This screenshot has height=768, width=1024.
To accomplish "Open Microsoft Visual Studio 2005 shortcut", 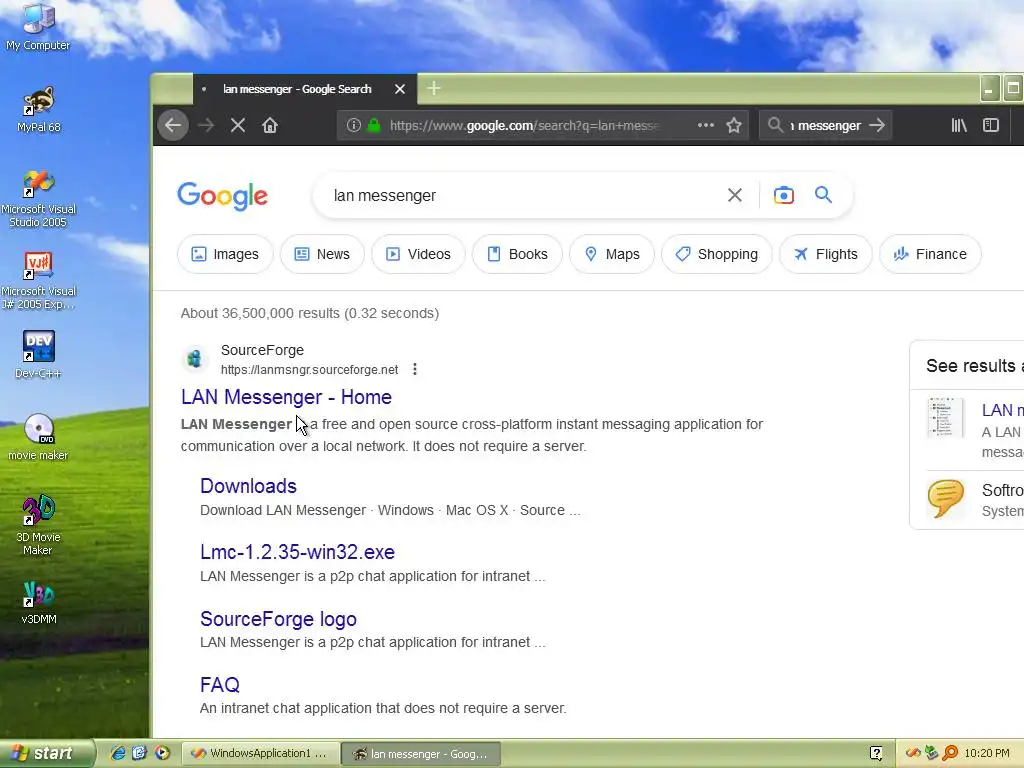I will coord(39,198).
